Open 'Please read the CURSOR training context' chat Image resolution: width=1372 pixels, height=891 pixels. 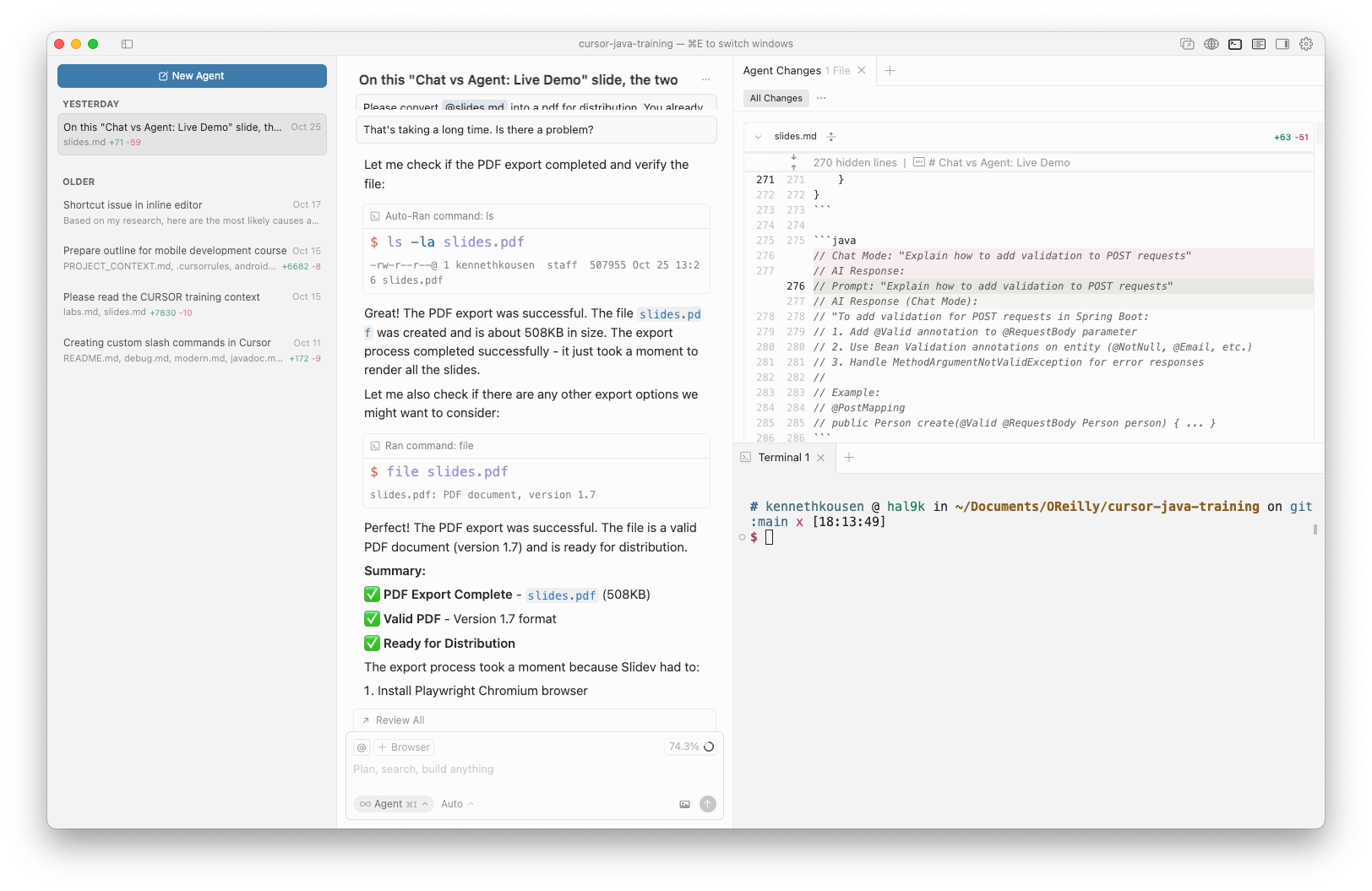coord(192,304)
